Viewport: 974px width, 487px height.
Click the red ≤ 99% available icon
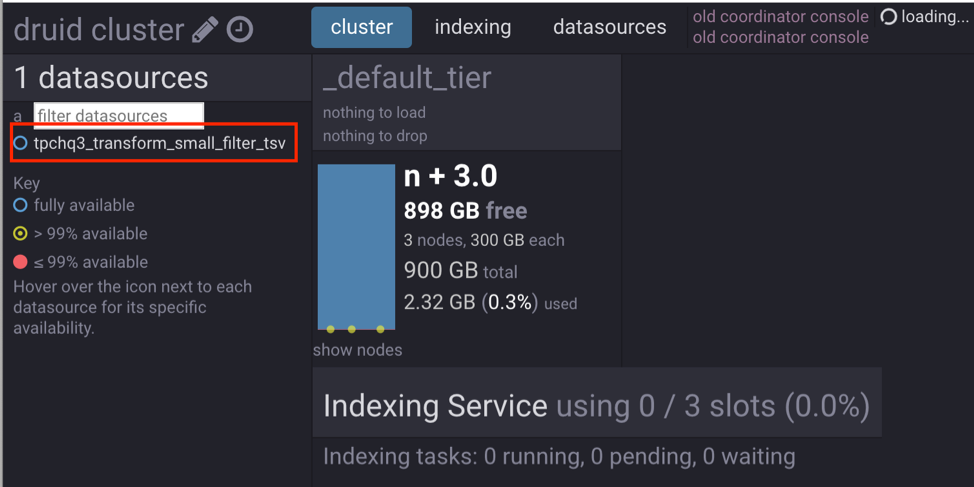coord(20,262)
